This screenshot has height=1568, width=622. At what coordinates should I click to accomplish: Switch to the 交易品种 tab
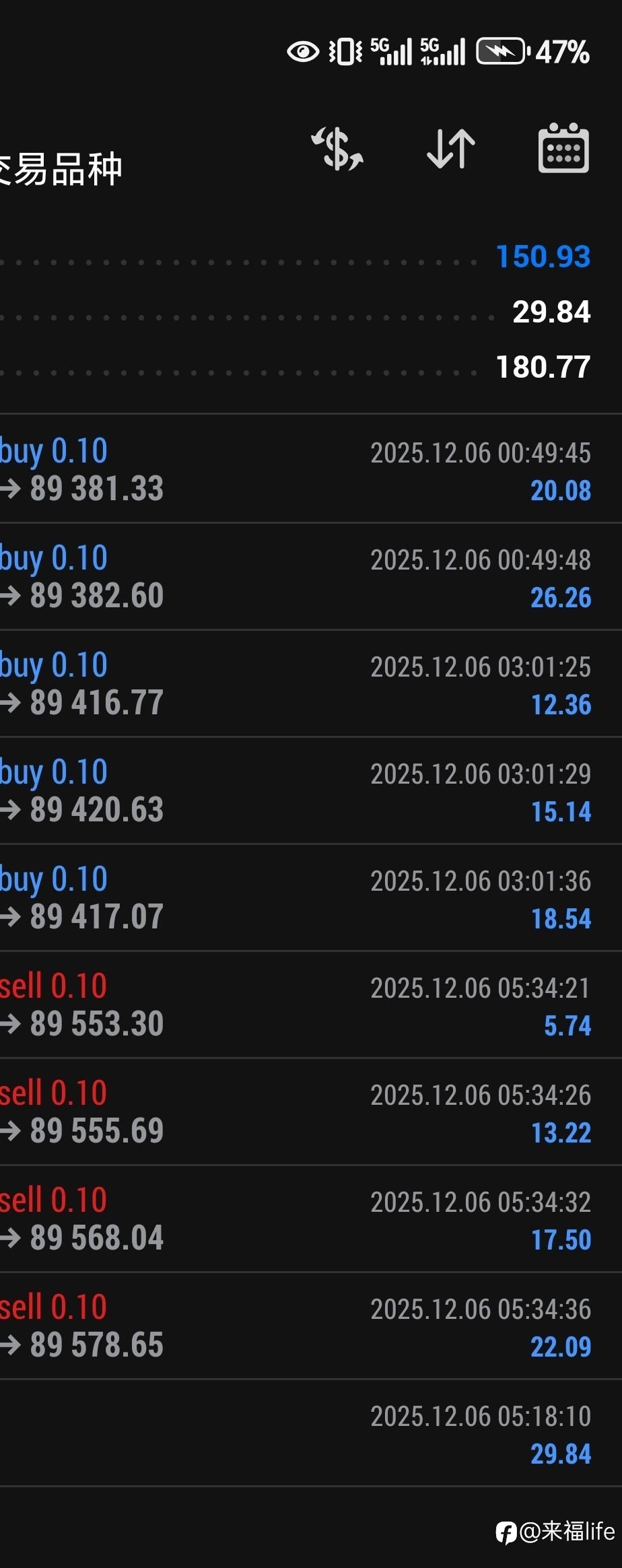pyautogui.click(x=62, y=169)
